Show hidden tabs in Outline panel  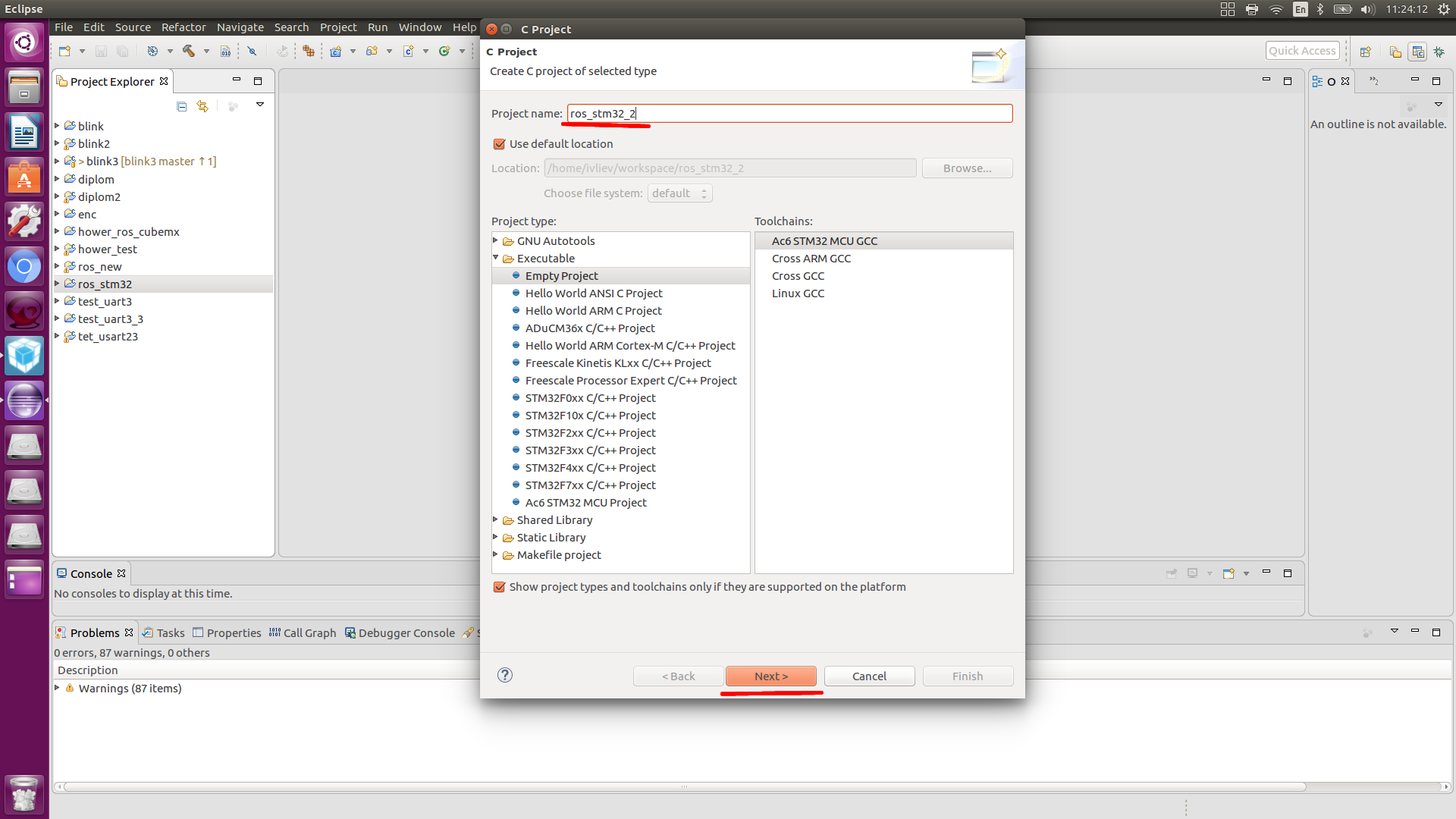(x=1374, y=81)
